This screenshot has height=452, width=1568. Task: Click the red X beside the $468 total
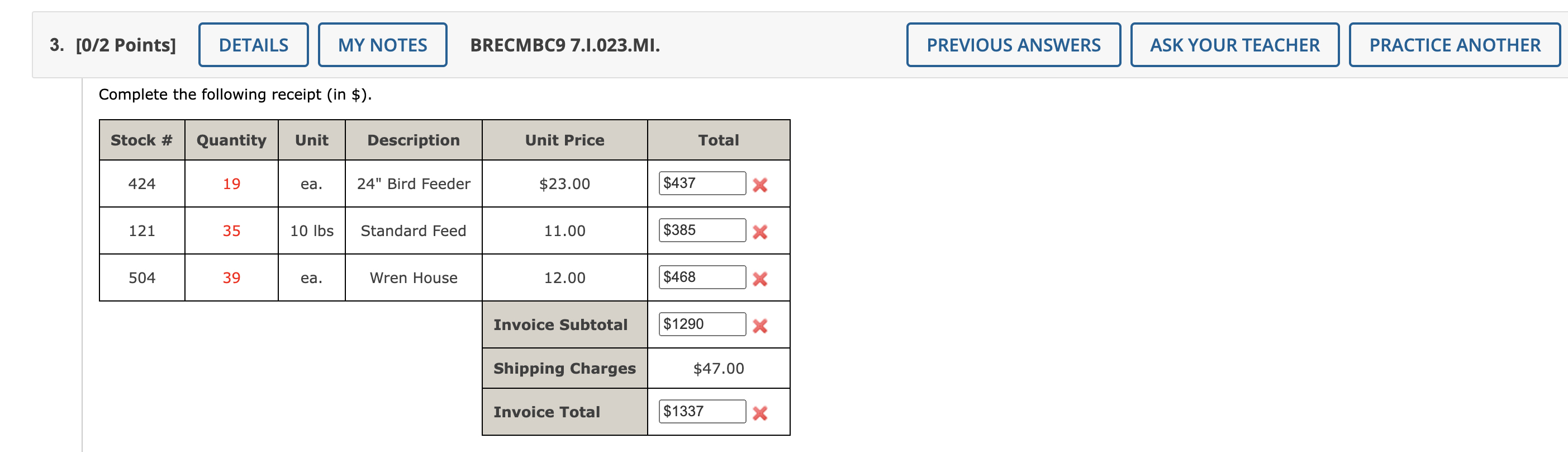759,279
